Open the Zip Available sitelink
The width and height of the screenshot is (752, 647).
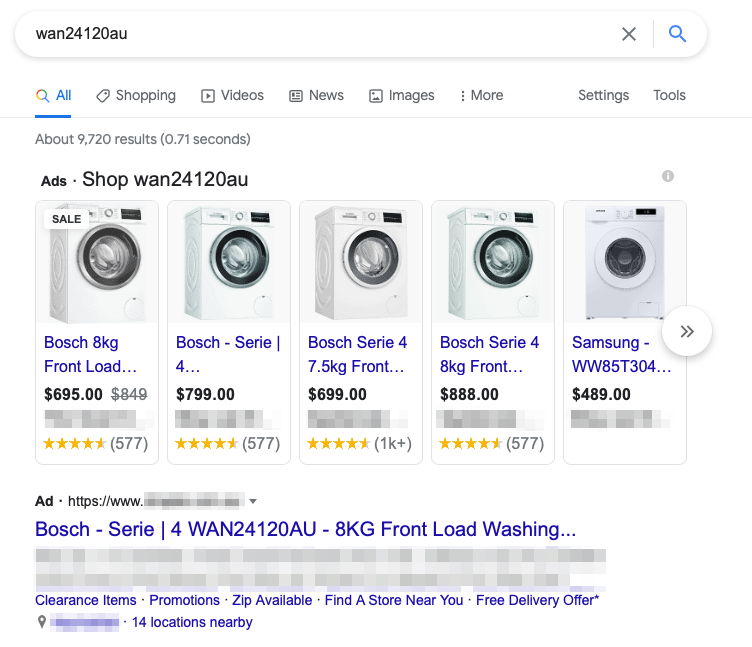(272, 600)
